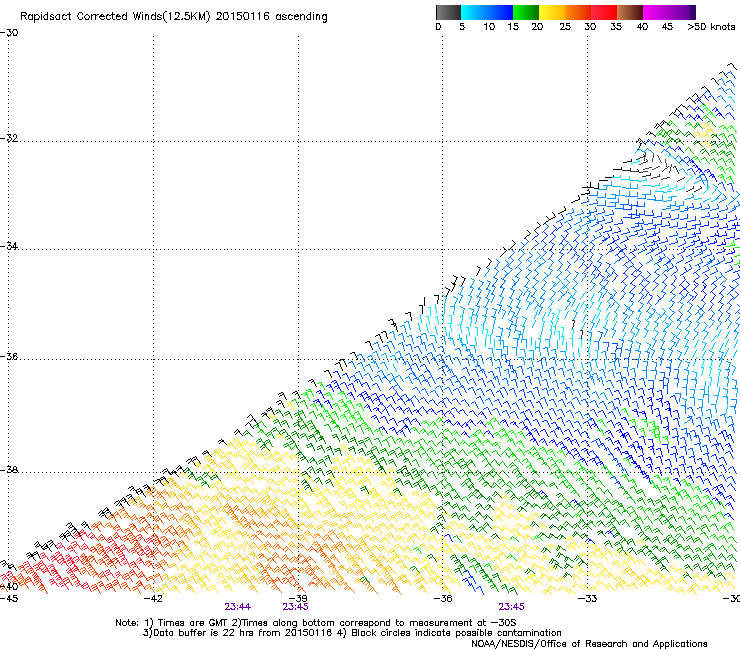
Task: Click the date text '20150116 ascending' in title
Action: click(271, 17)
